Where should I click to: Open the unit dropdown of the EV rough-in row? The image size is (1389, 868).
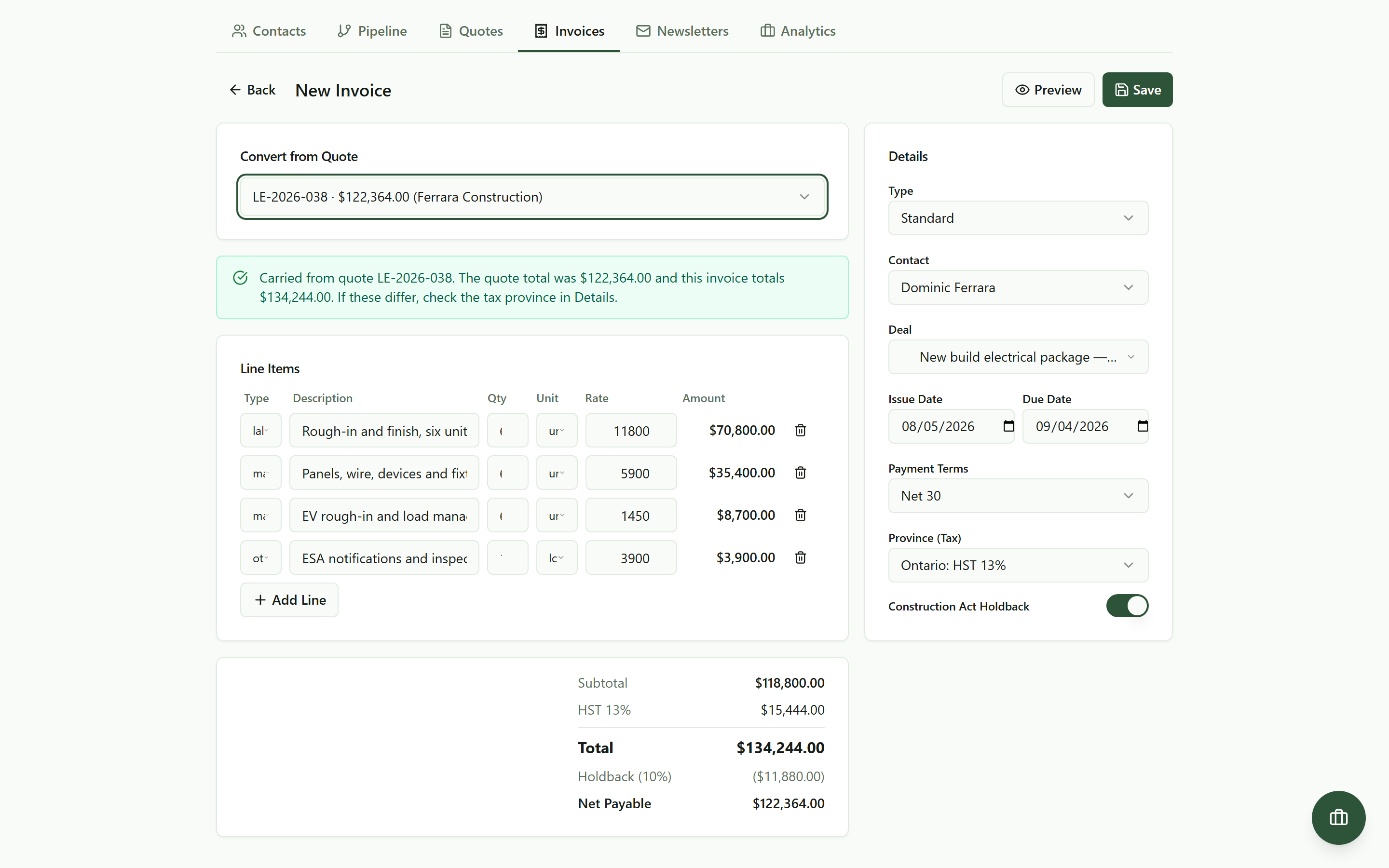point(556,515)
